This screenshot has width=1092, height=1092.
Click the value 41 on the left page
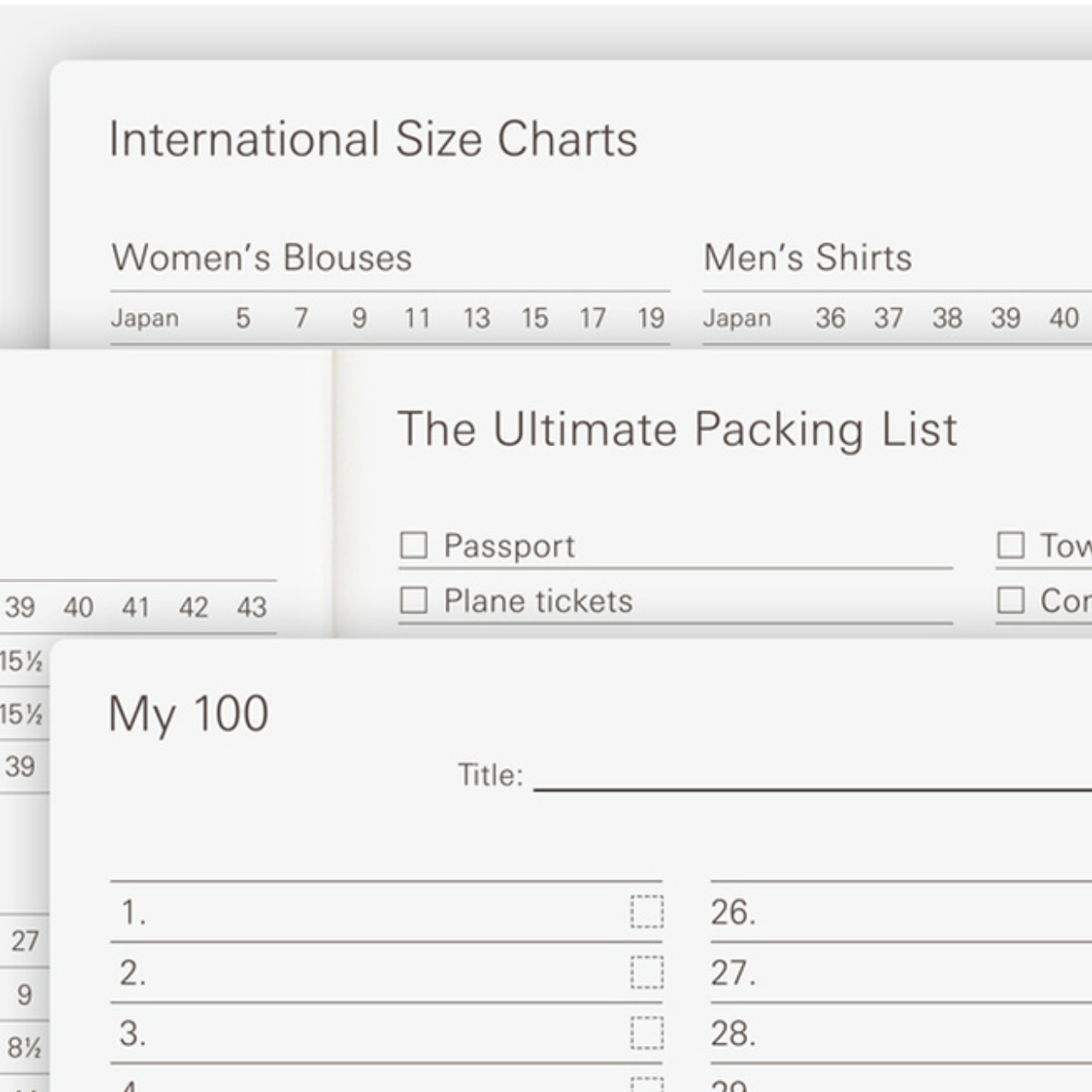[136, 607]
